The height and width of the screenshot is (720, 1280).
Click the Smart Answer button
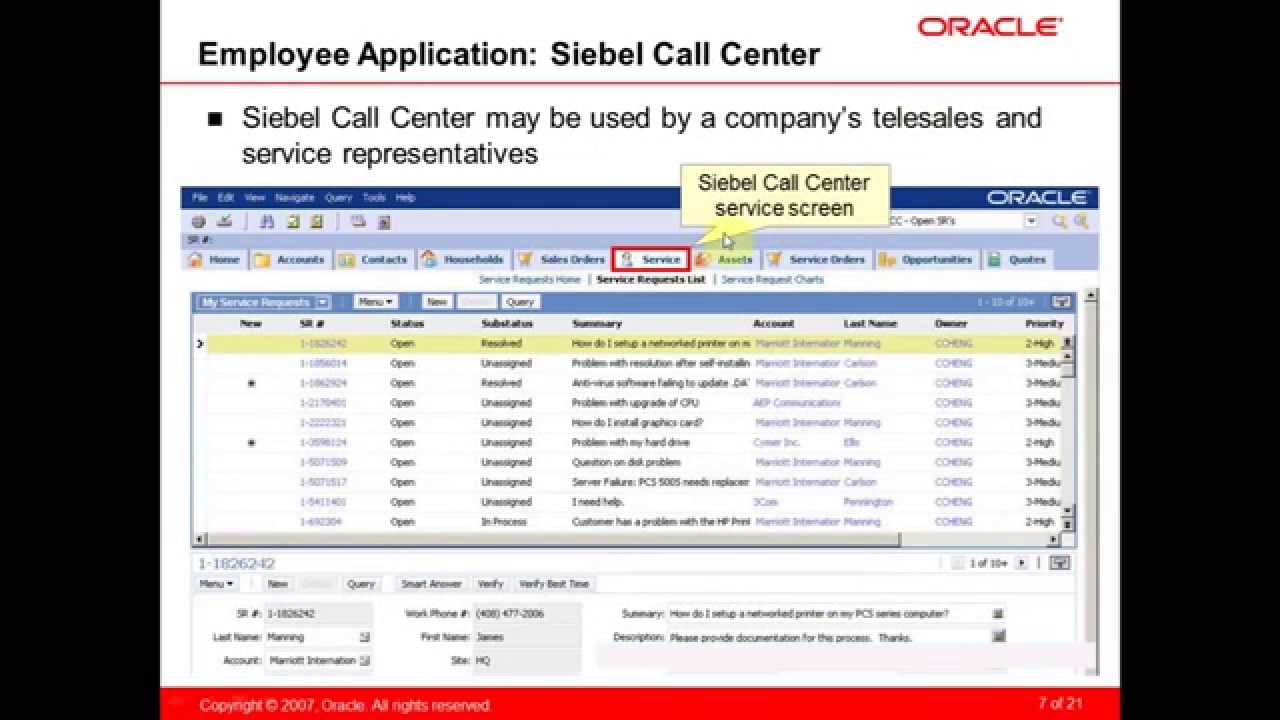click(431, 584)
